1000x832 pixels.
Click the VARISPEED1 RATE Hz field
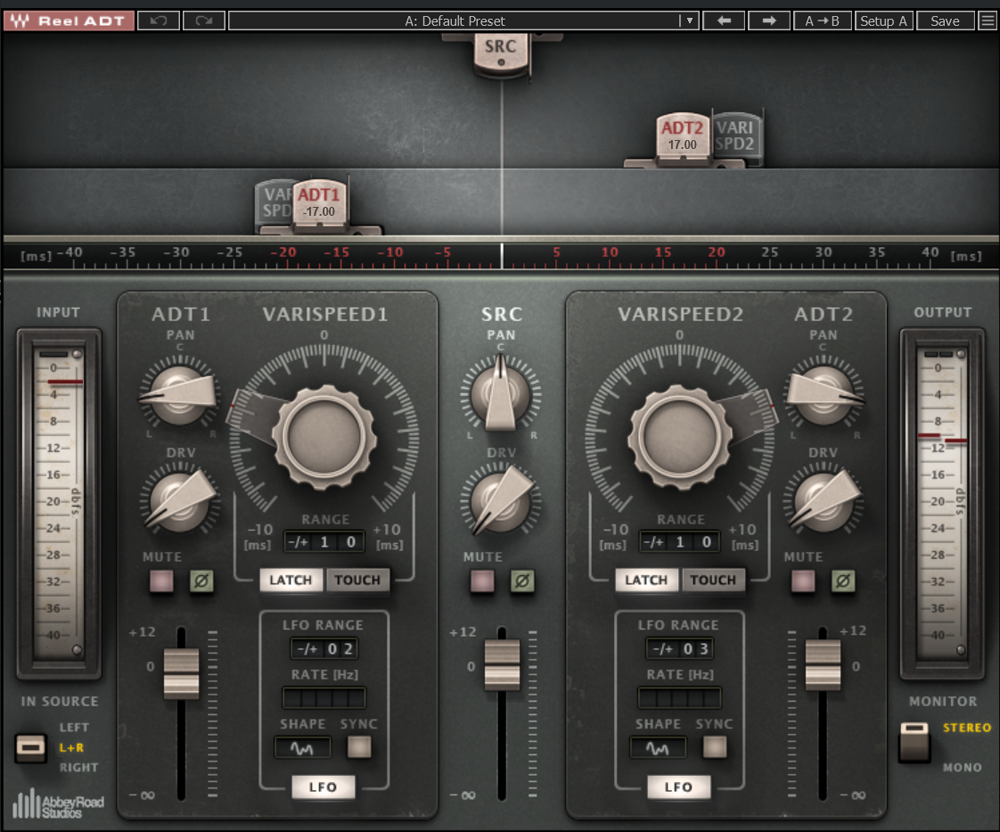click(324, 698)
